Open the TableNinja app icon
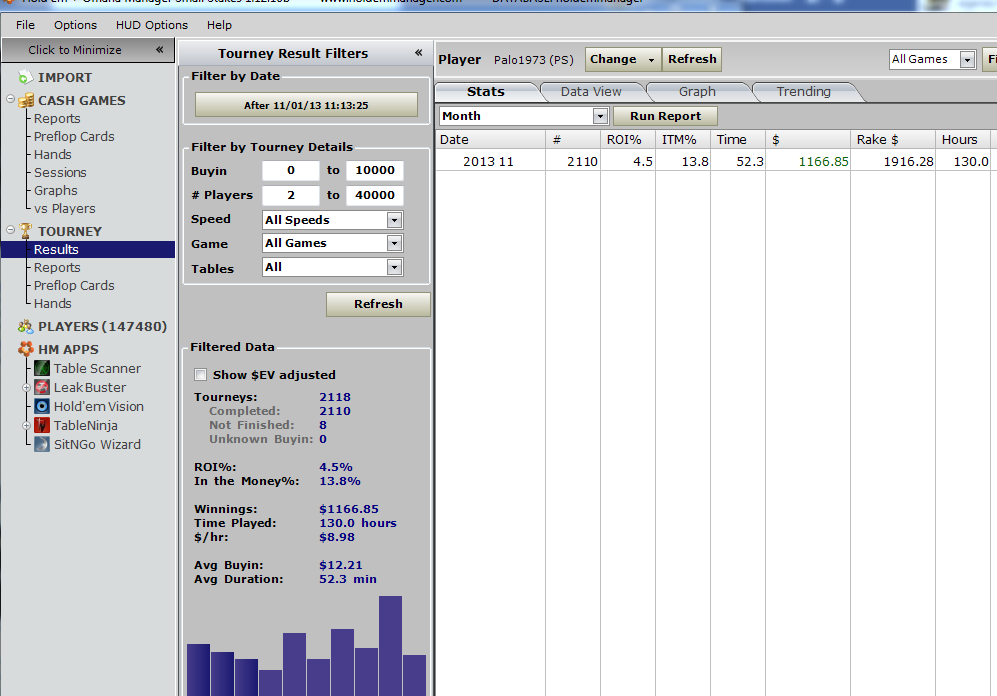The image size is (997, 696). click(42, 425)
